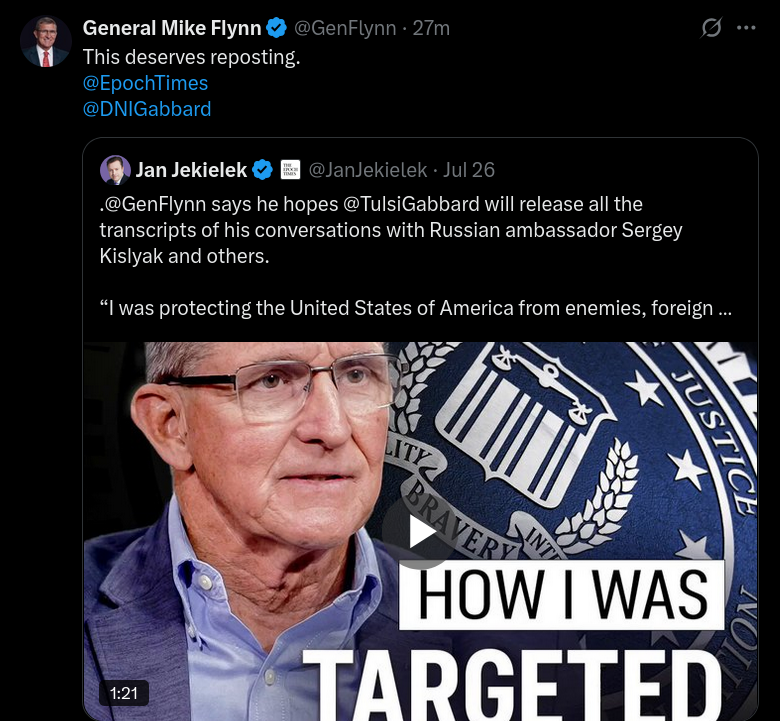Click the @GenFlynn handle
This screenshot has width=780, height=721.
click(x=345, y=28)
